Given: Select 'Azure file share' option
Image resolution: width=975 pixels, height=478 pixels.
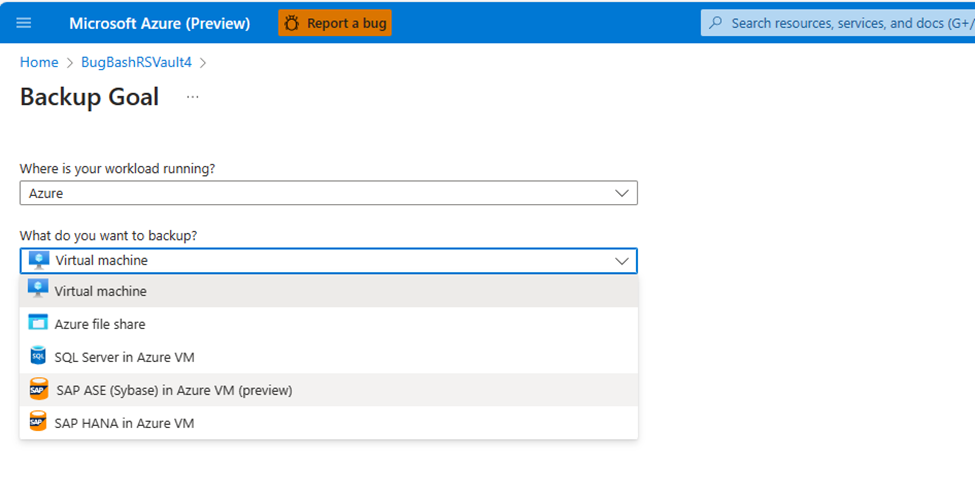Looking at the screenshot, I should tap(100, 324).
